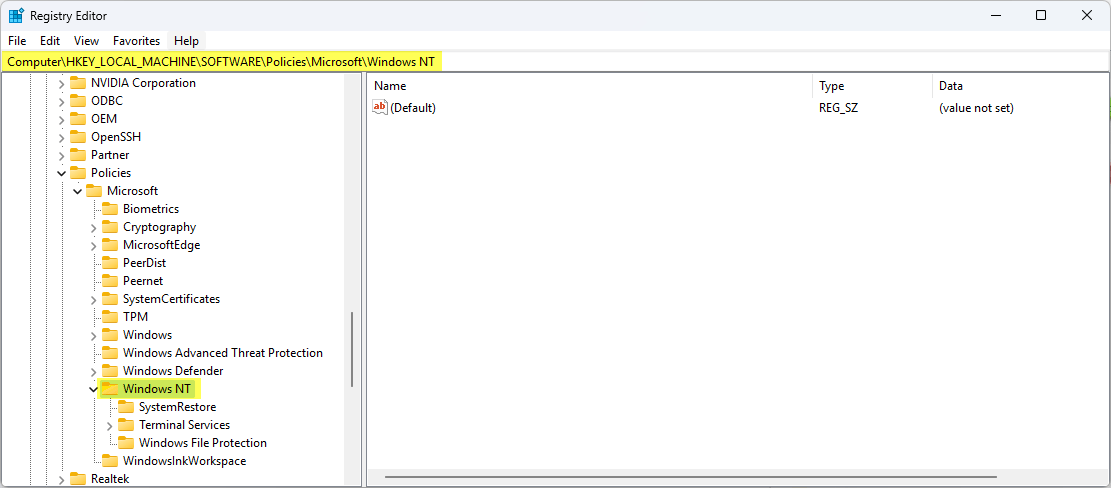Select the Windows File Protection label
This screenshot has height=488, width=1111.
(x=203, y=443)
